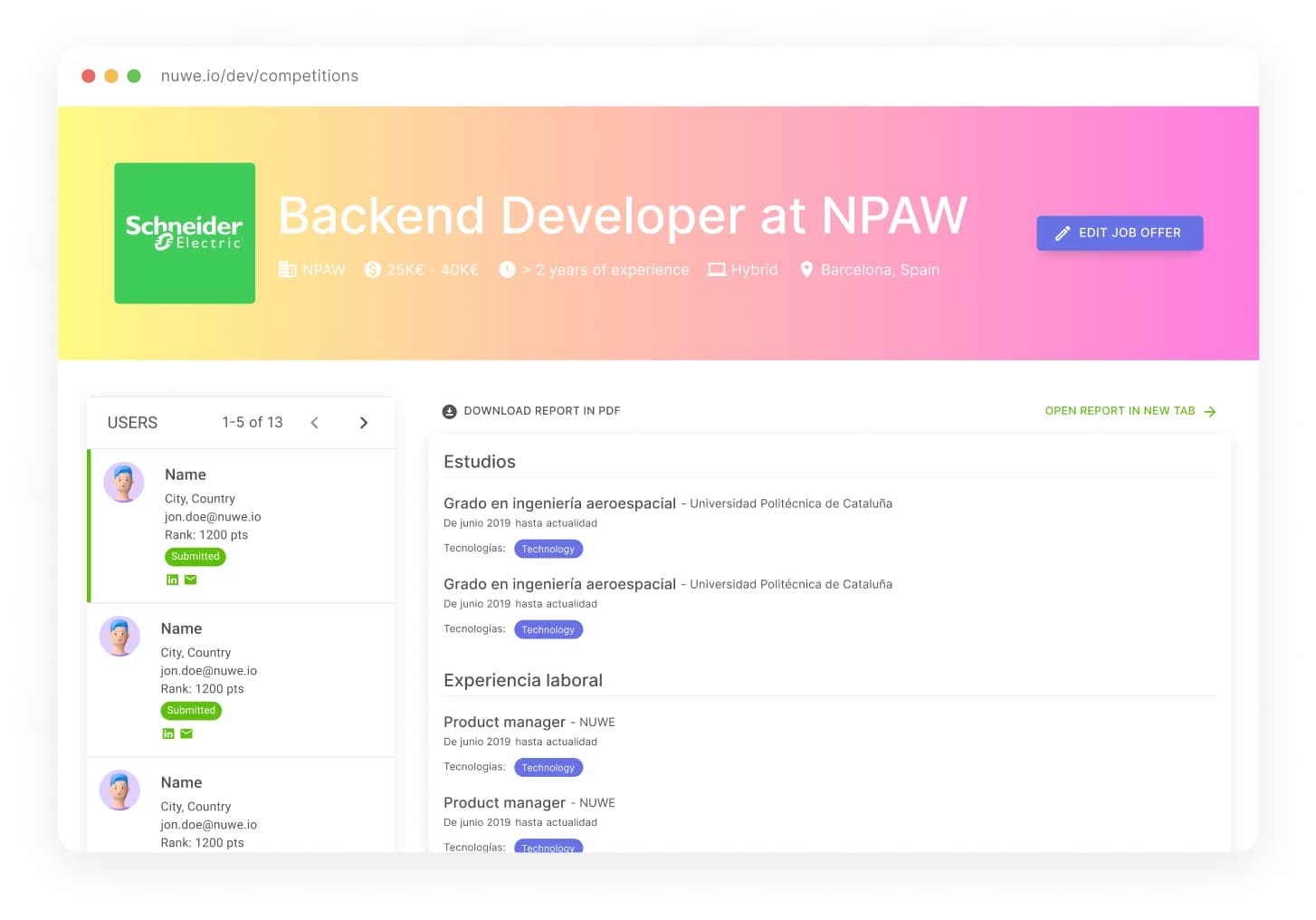Click the 1-5 of 13 pagination text
This screenshot has width=1316, height=920.
pos(253,423)
